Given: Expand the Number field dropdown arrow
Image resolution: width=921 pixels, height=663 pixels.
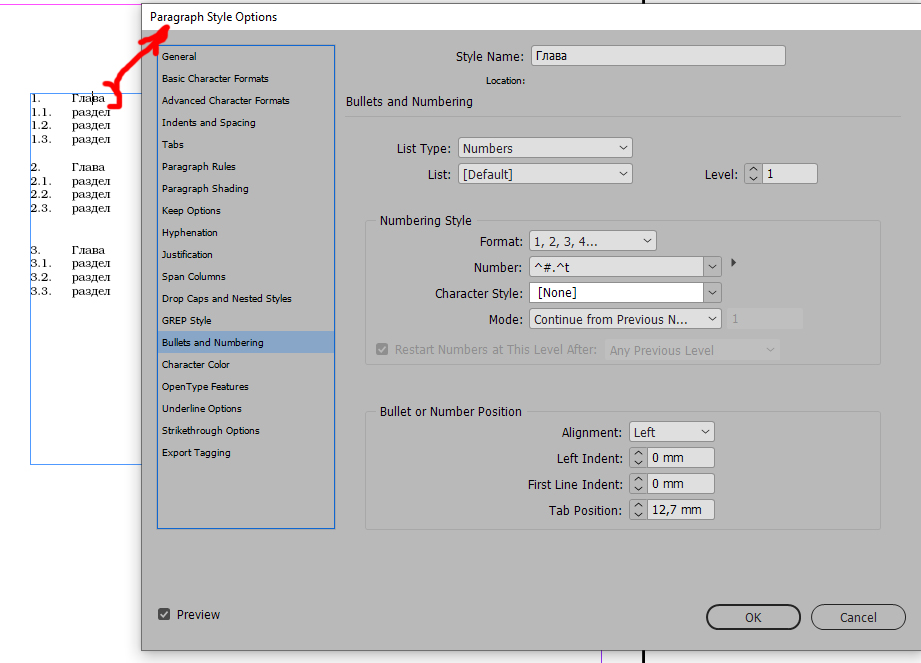Looking at the screenshot, I should point(712,267).
